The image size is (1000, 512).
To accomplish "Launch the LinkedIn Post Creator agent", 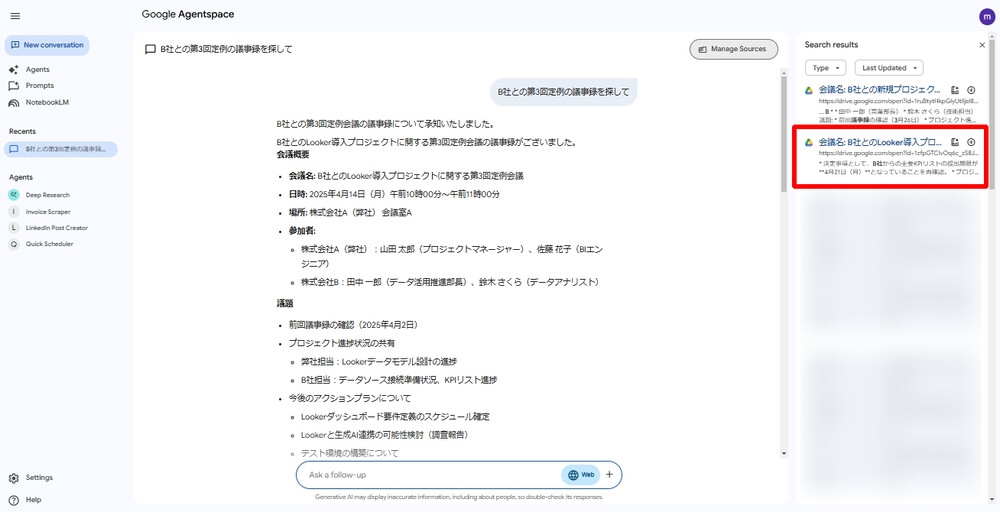I will click(57, 228).
